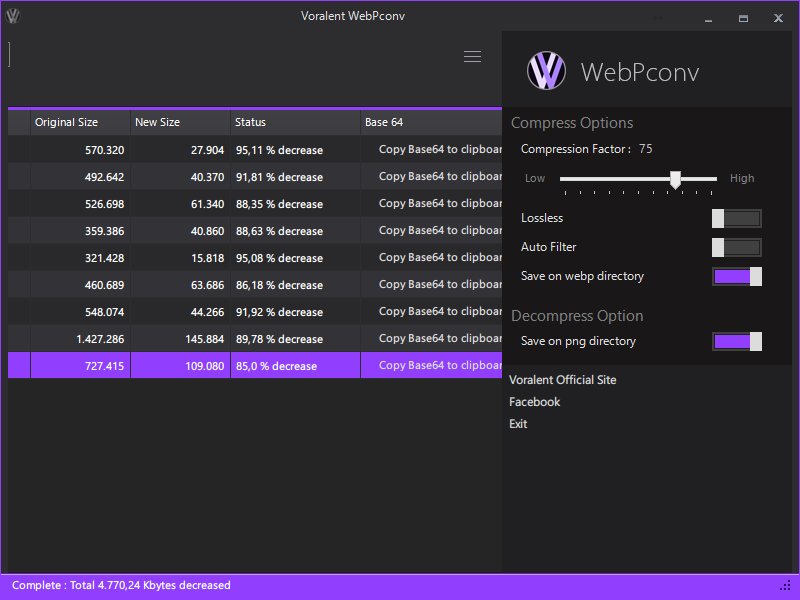Click the WebPconv logo in side panel

(546, 71)
